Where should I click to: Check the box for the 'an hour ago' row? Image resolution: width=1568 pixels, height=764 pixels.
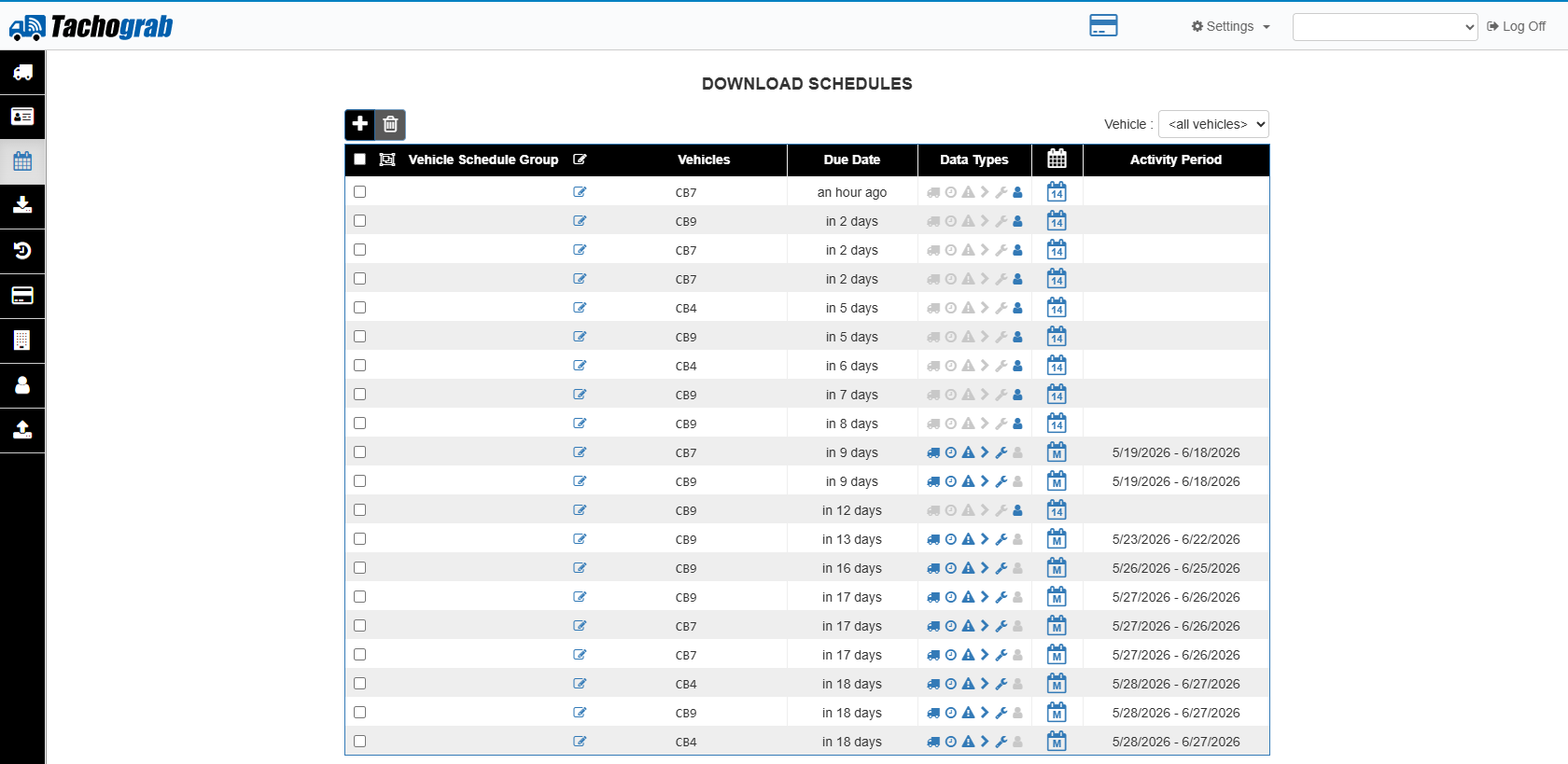359,192
